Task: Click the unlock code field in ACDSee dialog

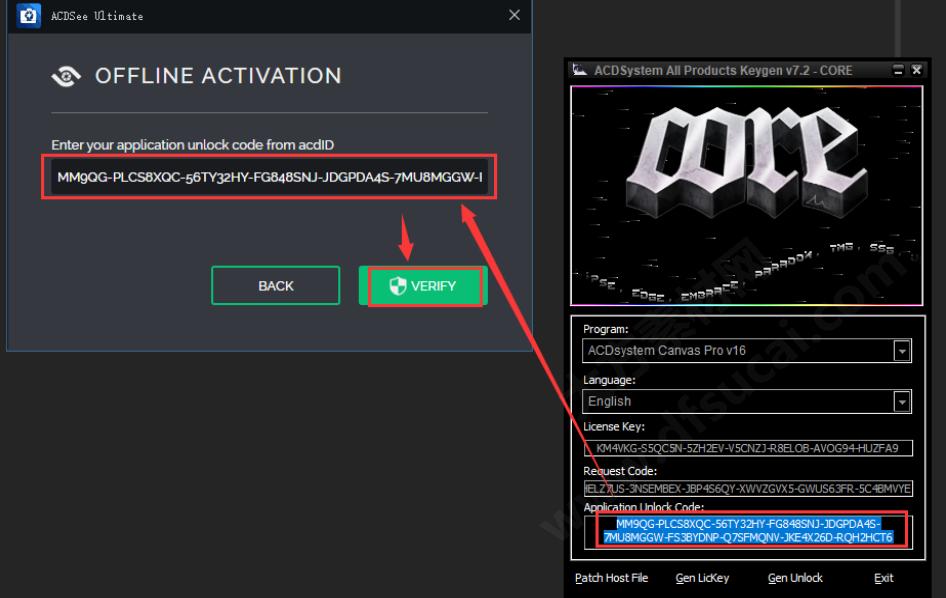Action: coord(269,177)
